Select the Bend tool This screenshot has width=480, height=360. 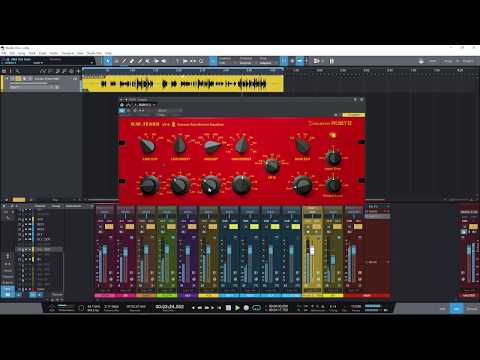[156, 61]
